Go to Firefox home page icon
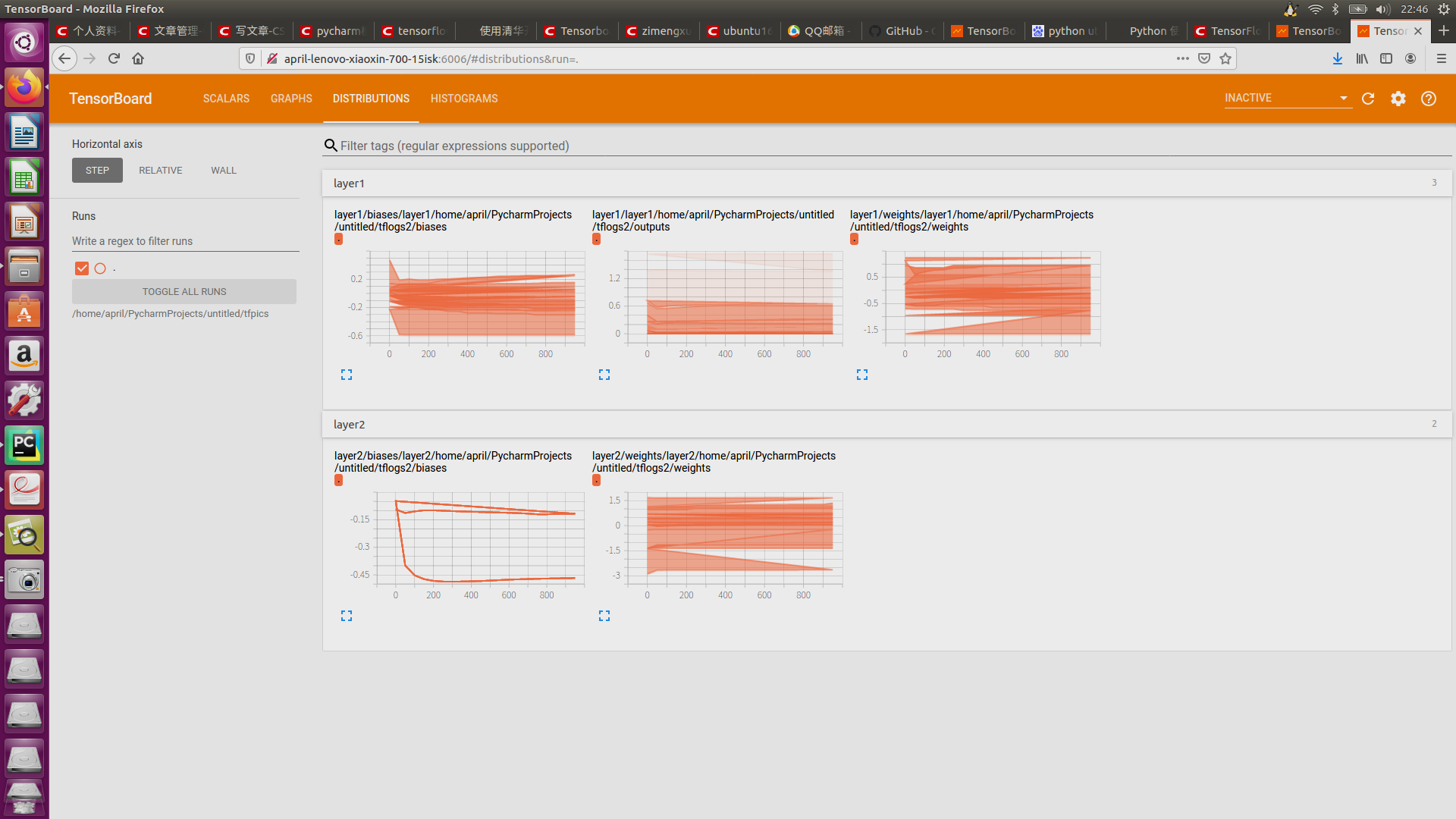 (138, 58)
